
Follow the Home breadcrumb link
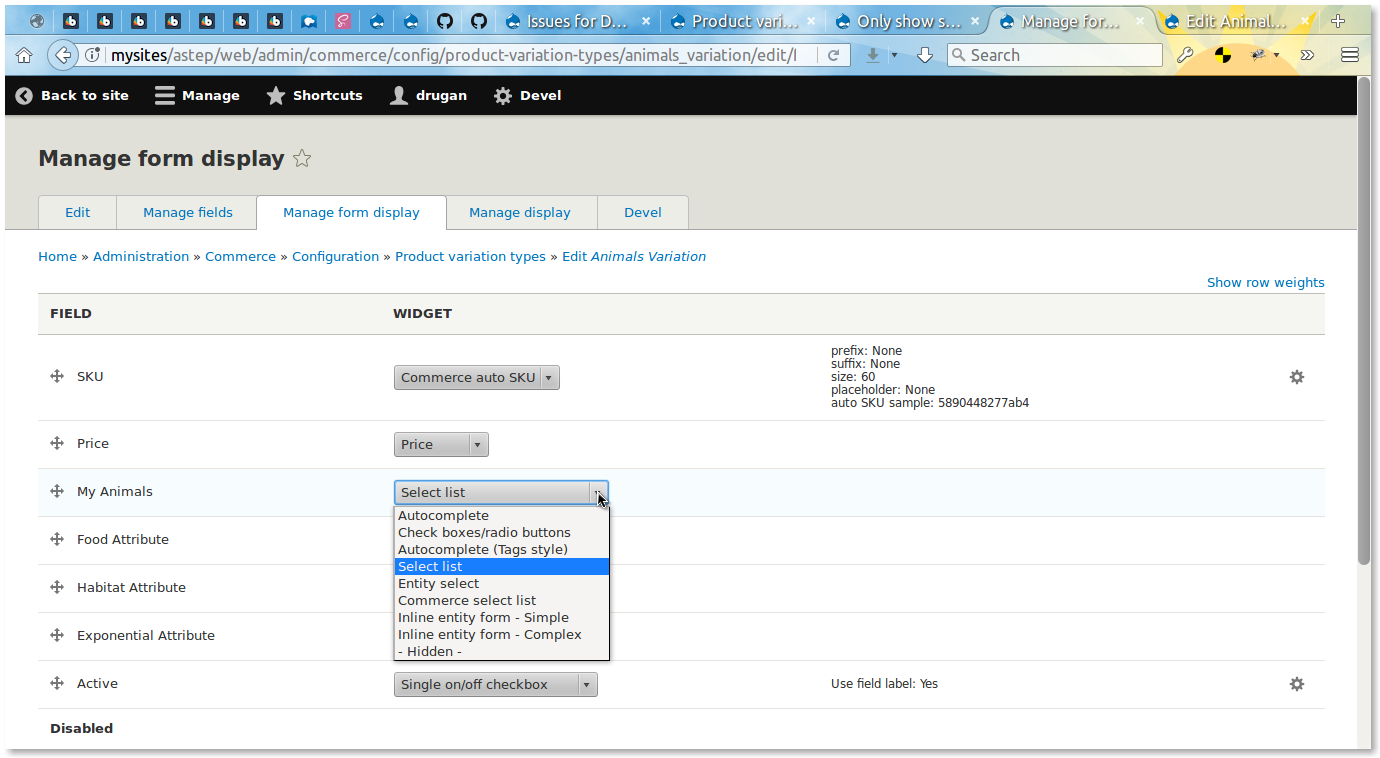tap(58, 257)
